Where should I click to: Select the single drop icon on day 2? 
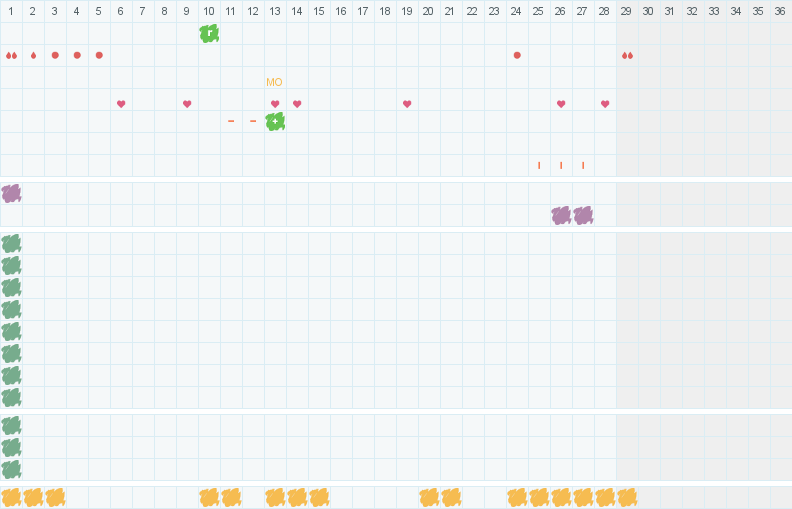33,55
